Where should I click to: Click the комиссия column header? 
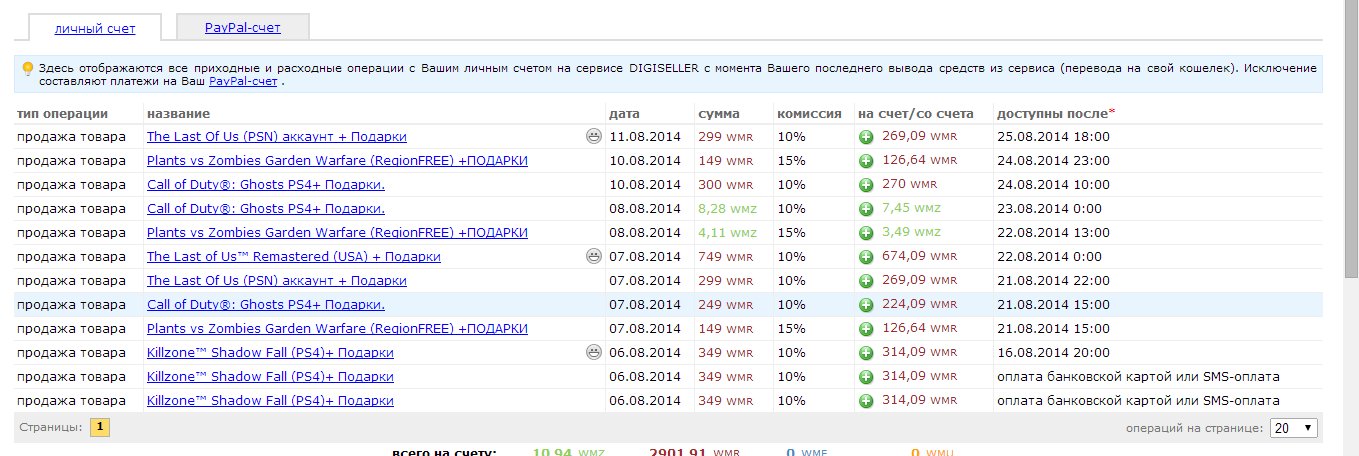pos(810,113)
